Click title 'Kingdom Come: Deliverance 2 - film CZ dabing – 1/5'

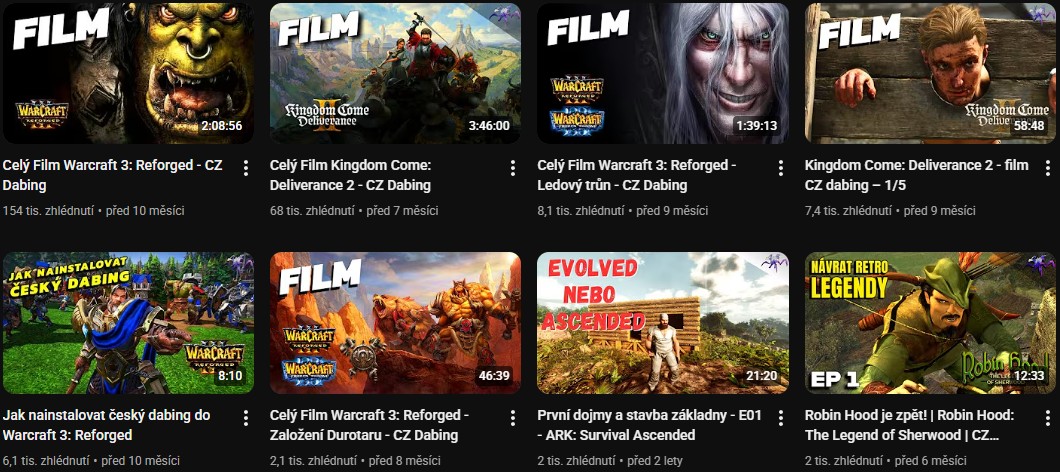pos(917,175)
